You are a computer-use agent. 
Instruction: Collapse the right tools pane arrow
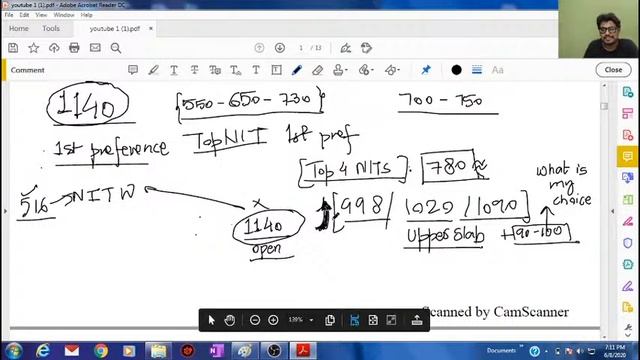click(x=613, y=211)
